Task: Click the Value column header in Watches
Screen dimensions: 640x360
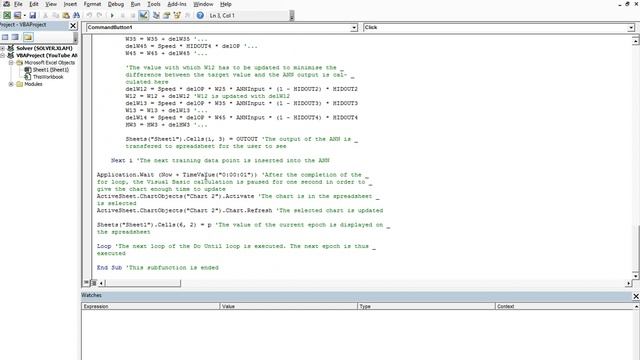Action: tap(288, 306)
